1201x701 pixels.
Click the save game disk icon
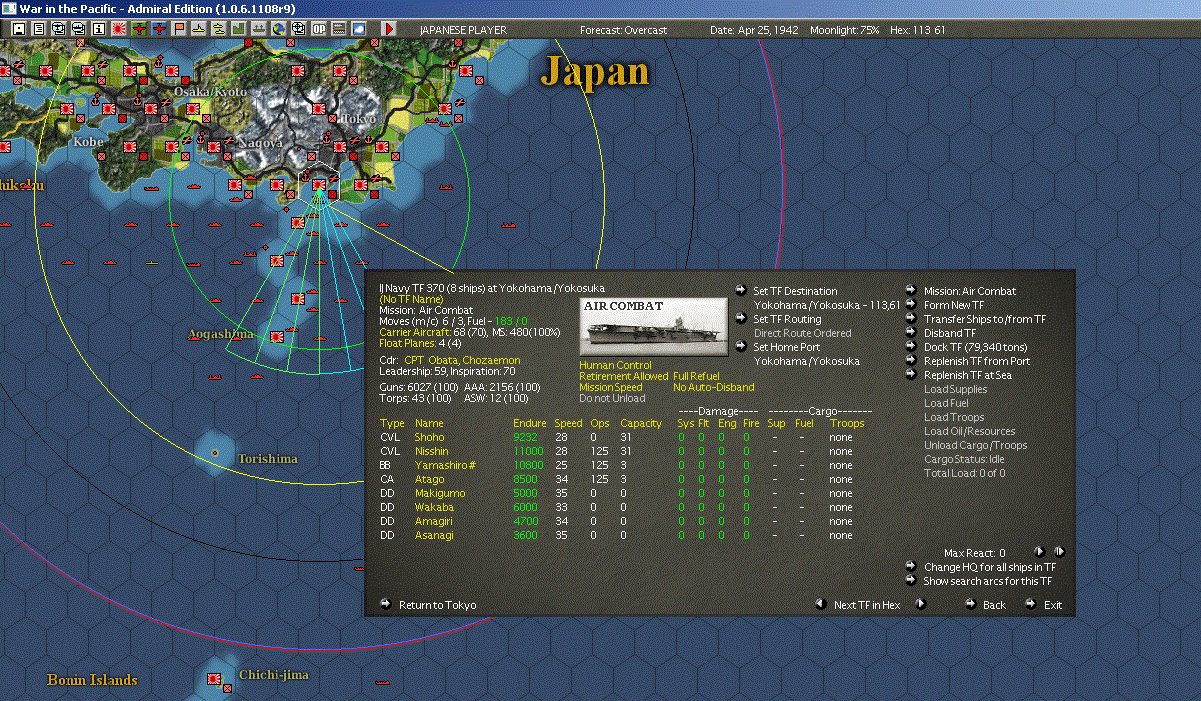[x=18, y=29]
